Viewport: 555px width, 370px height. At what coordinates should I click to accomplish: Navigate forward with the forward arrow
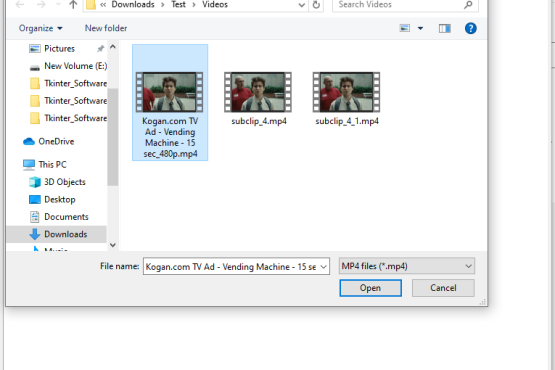(41, 4)
